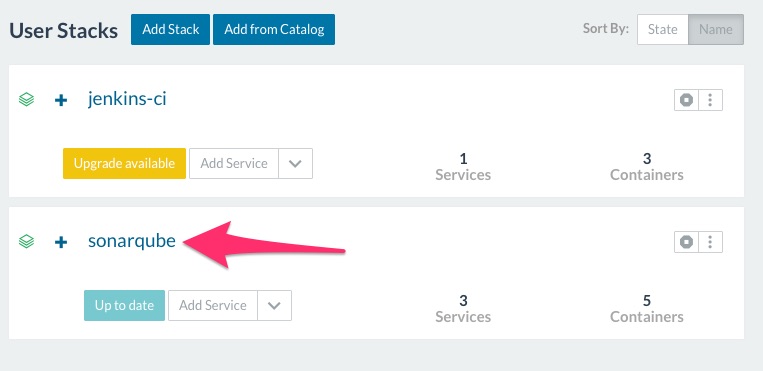Click the sonarqube stack layers icon

pos(26,241)
